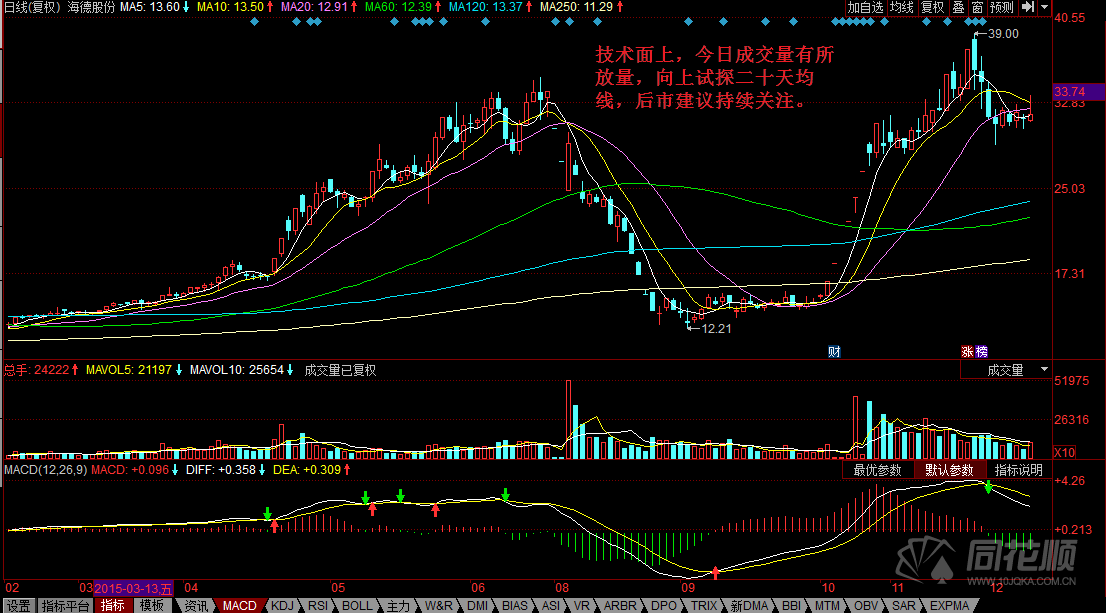Select the KDJ indicator tab
The width and height of the screenshot is (1106, 613).
(x=283, y=605)
